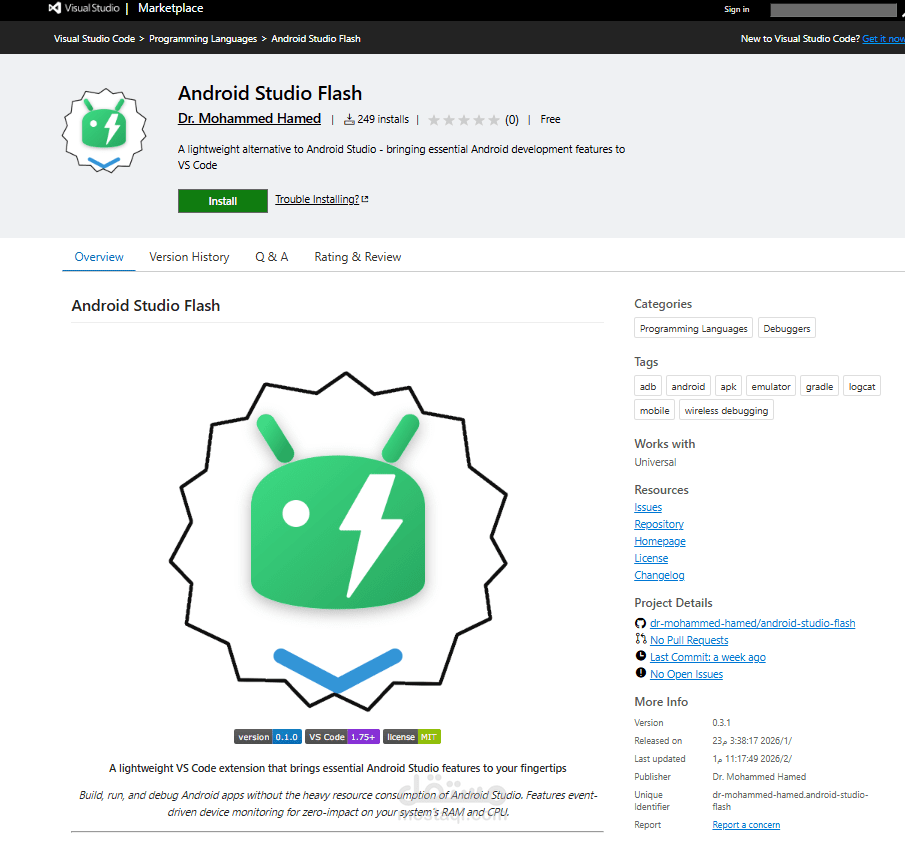Open the Changelog link under Resources
The height and width of the screenshot is (841, 905).
pyautogui.click(x=659, y=575)
